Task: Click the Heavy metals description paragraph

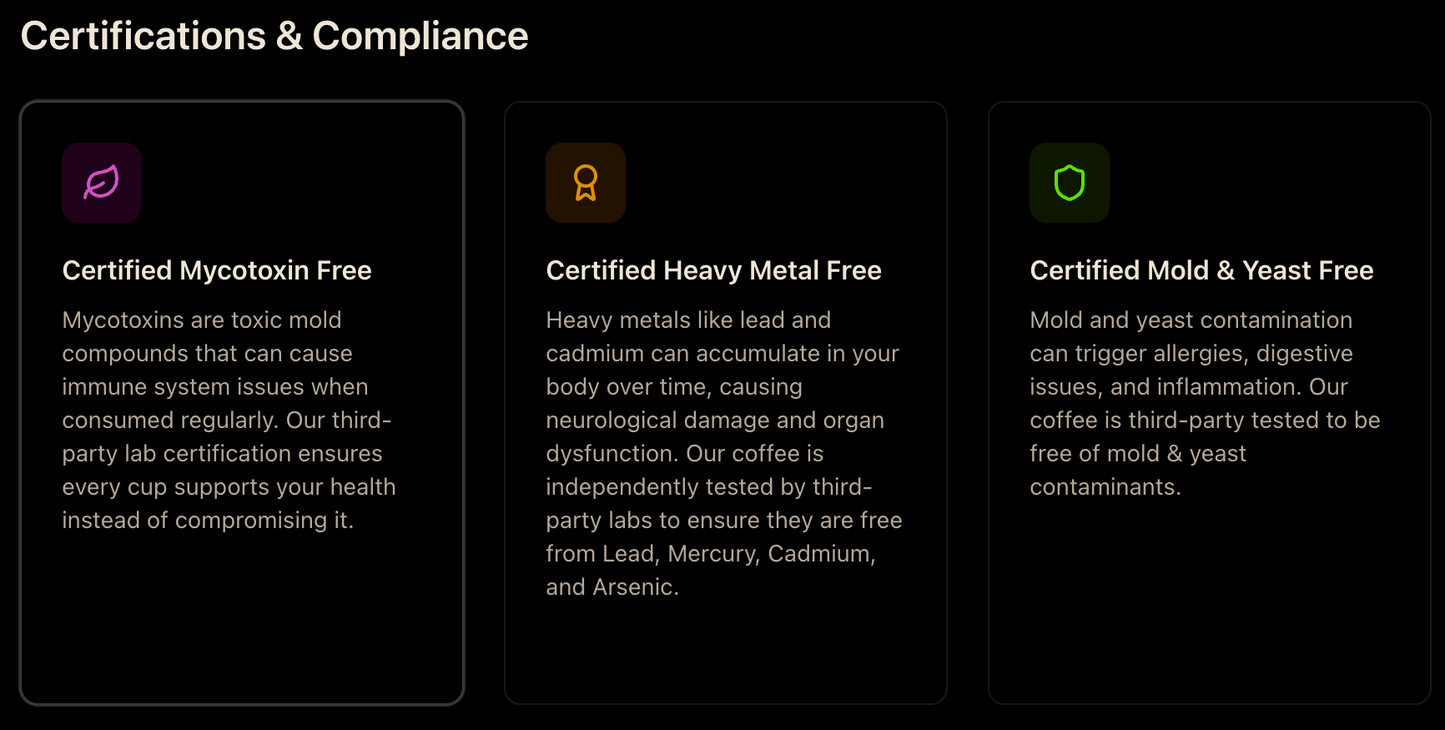Action: (724, 453)
